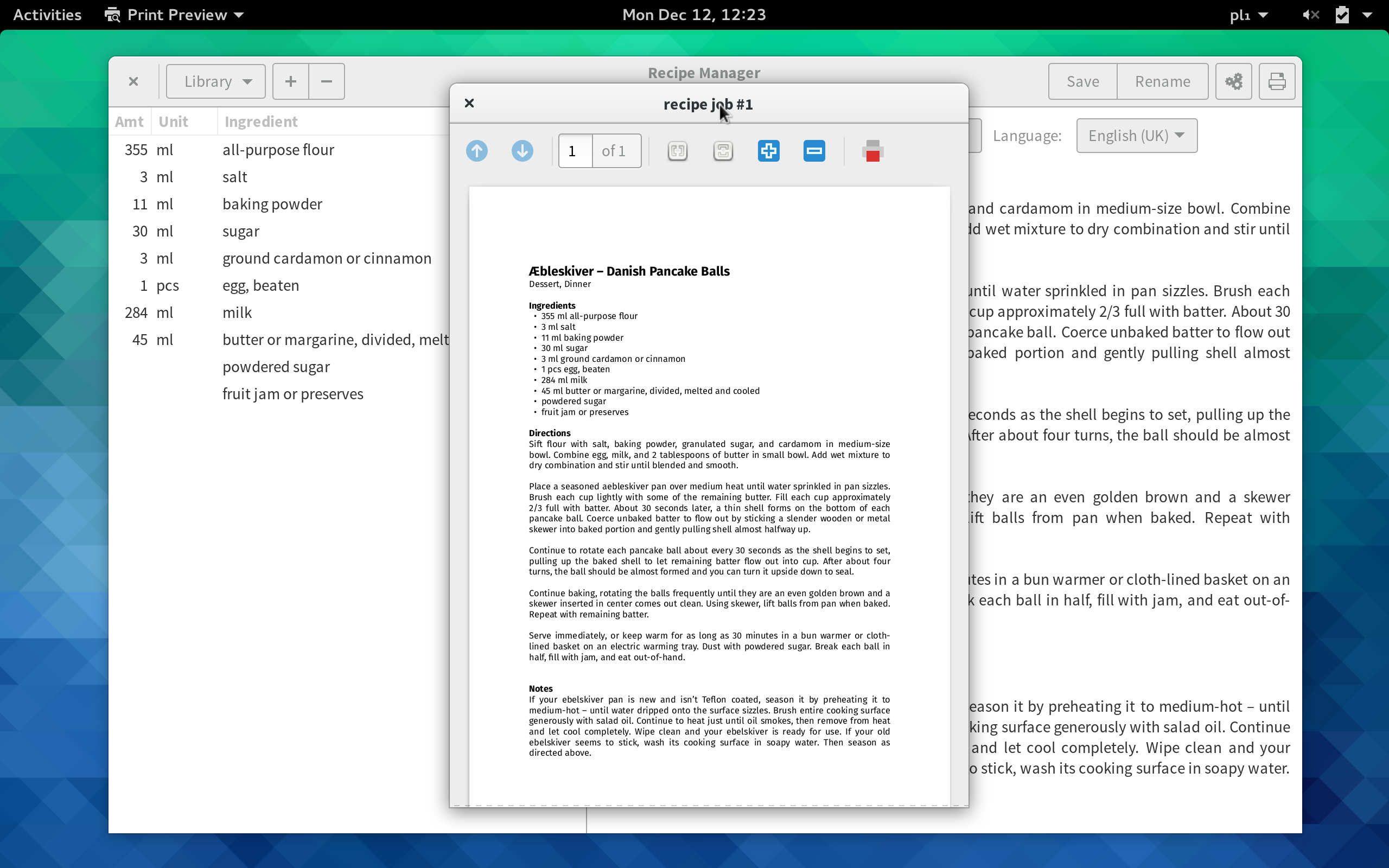This screenshot has width=1389, height=868.
Task: Click the fit page to window icon
Action: pyautogui.click(x=724, y=151)
